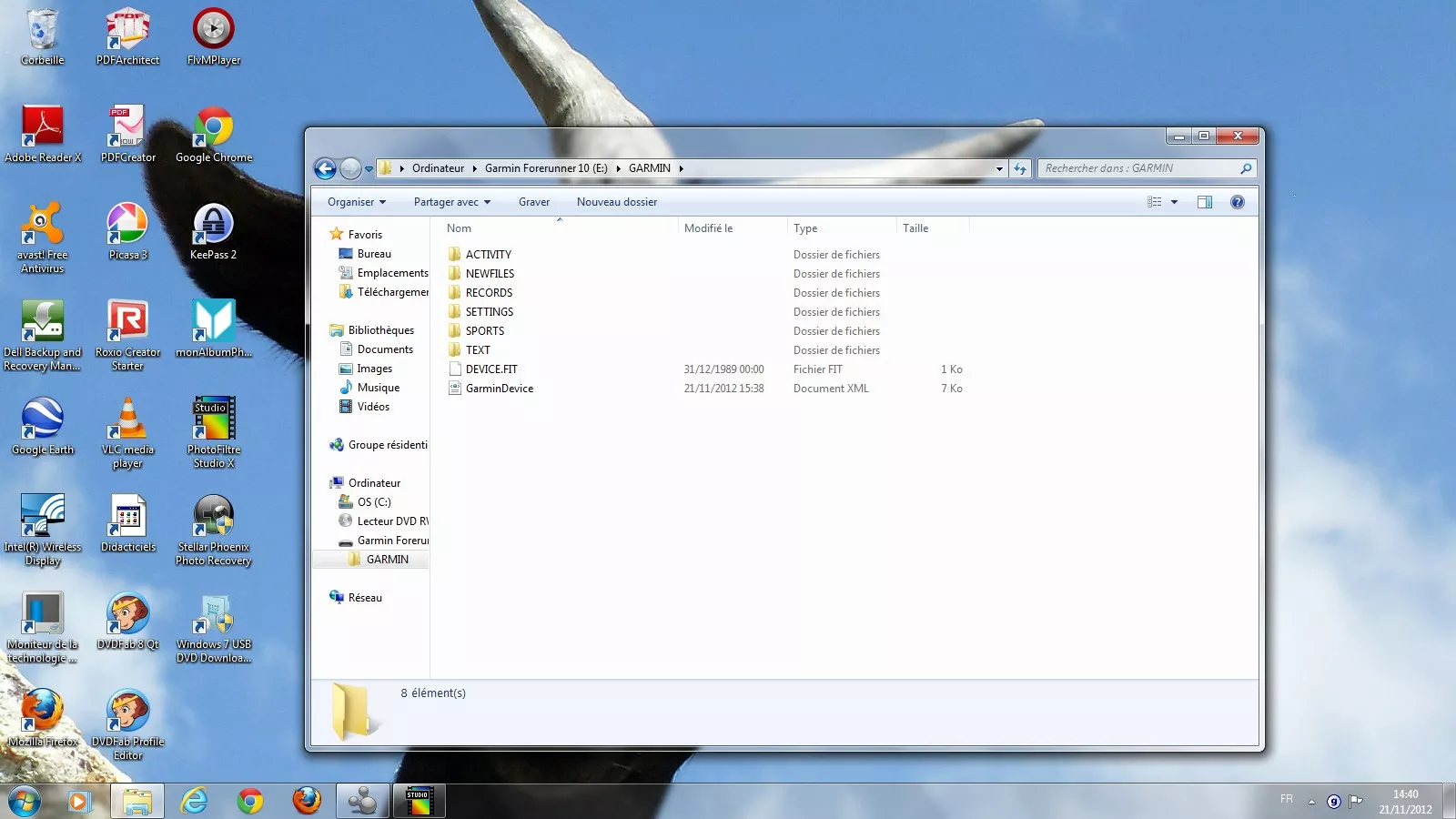Select the 'VLC media player' desktop shortcut
Image resolution: width=1456 pixels, height=819 pixels.
coord(127,433)
